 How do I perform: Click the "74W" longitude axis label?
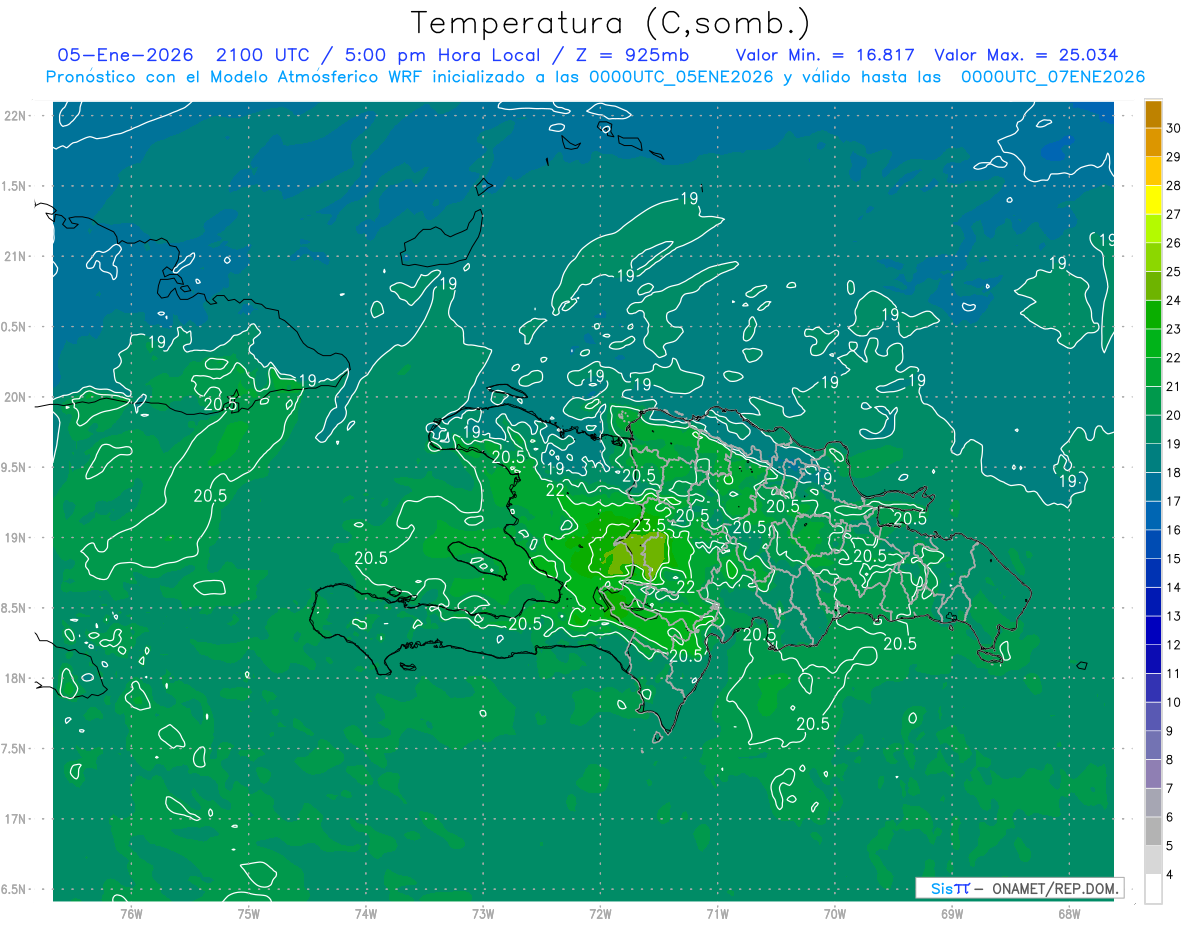(x=365, y=913)
